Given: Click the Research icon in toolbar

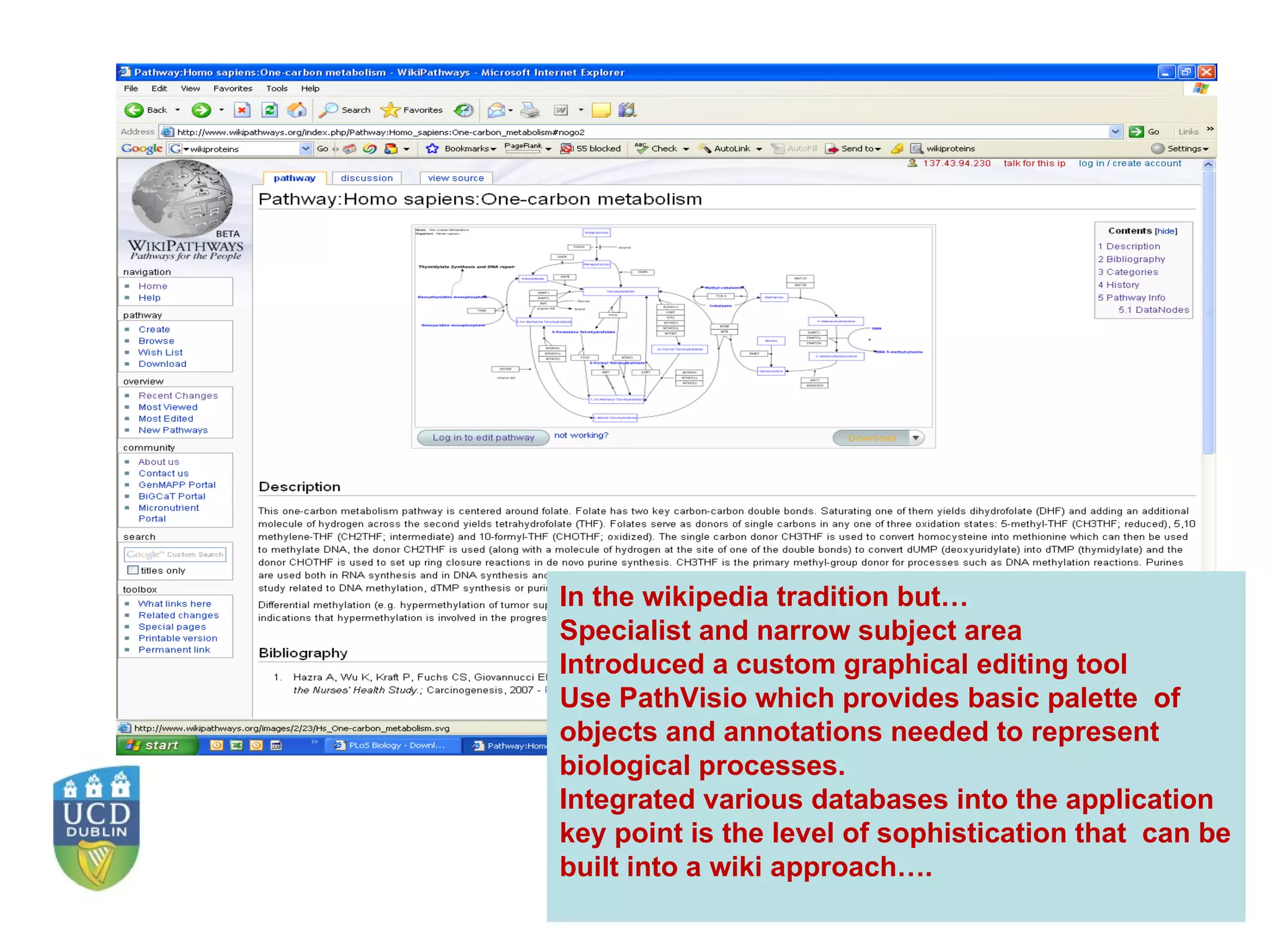Looking at the screenshot, I should click(628, 110).
